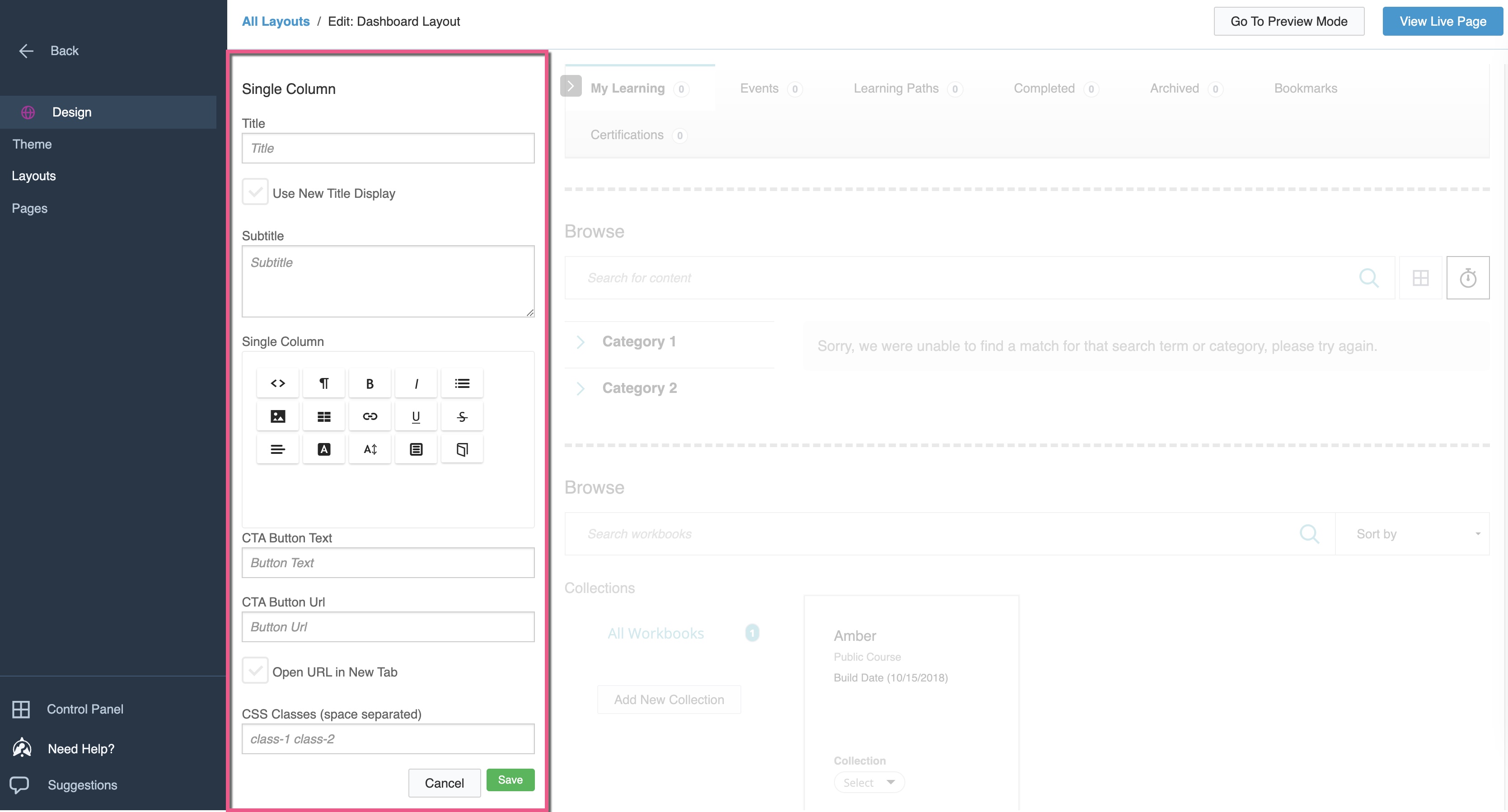This screenshot has width=1508, height=812.
Task: Click the Save button
Action: point(510,780)
